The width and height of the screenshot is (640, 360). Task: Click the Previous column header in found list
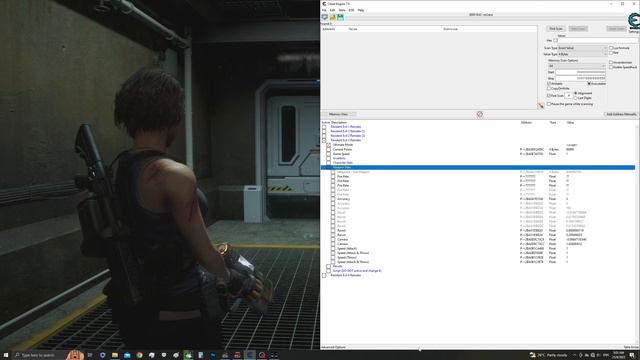pyautogui.click(x=450, y=29)
